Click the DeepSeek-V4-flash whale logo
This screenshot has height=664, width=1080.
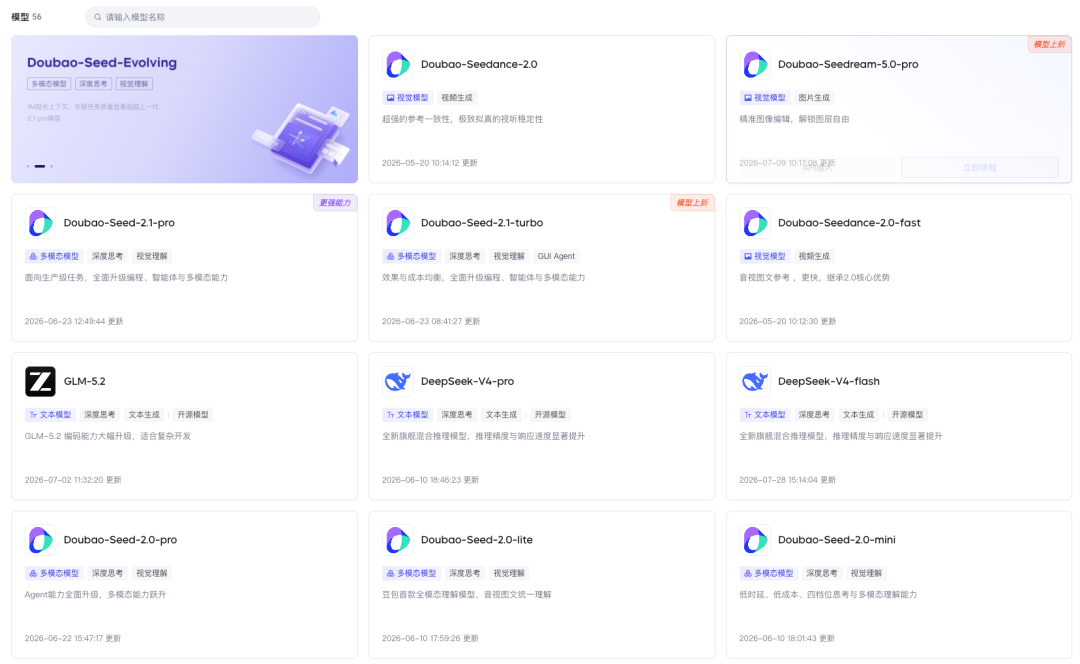755,382
